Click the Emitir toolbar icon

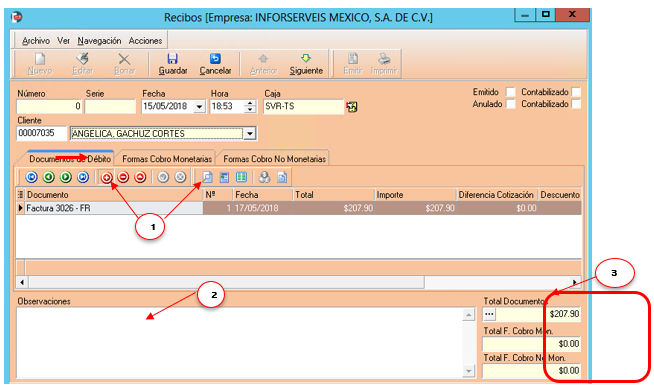pos(353,59)
